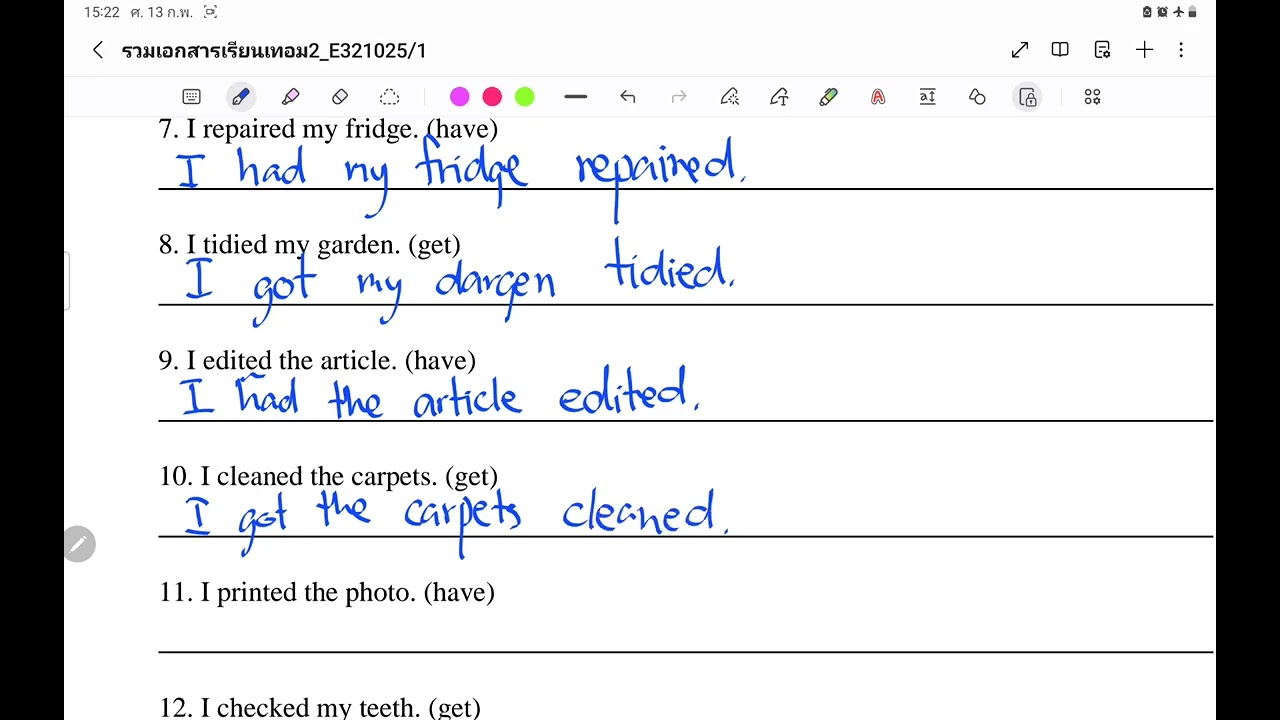This screenshot has height=720, width=1280.
Task: Undo the last stroke
Action: 628,97
